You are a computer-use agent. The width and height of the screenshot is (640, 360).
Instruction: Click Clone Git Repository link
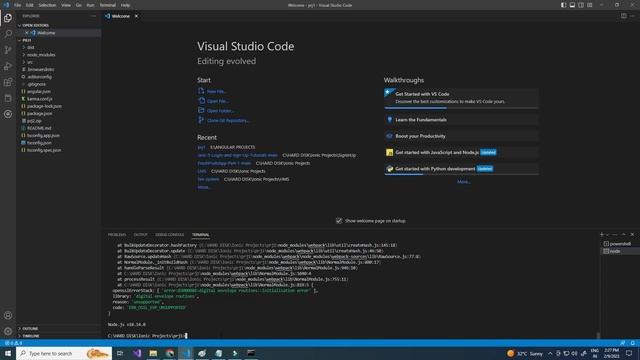[228, 120]
